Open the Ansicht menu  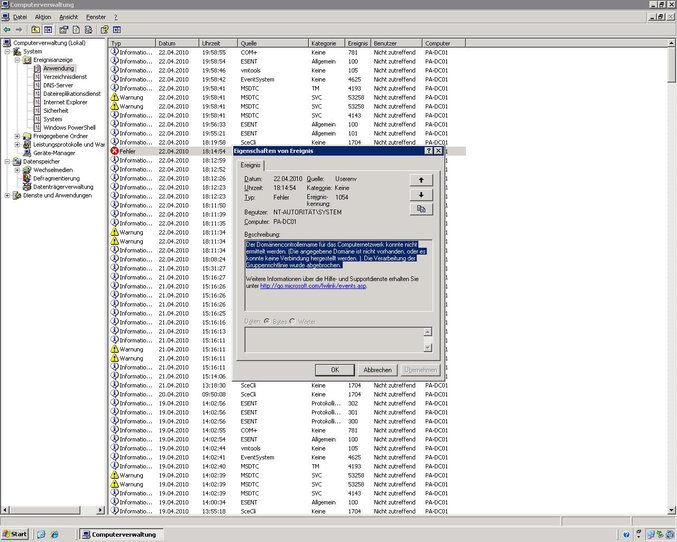[68, 17]
